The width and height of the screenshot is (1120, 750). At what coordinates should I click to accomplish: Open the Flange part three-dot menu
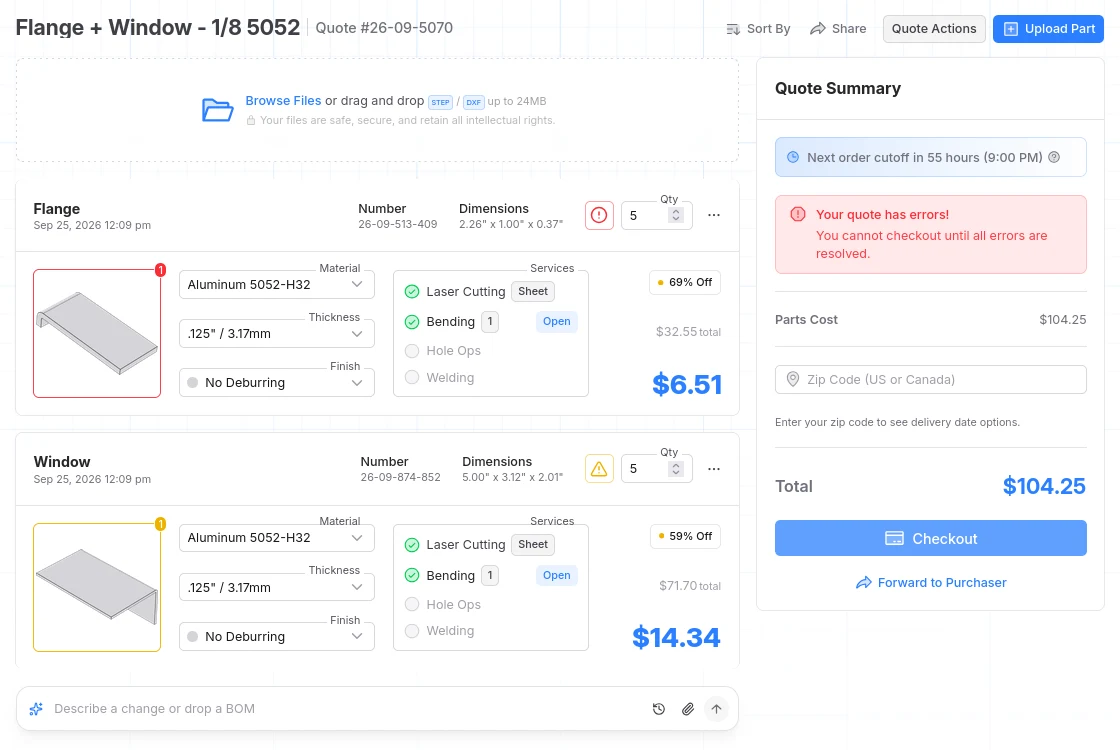pyautogui.click(x=714, y=215)
